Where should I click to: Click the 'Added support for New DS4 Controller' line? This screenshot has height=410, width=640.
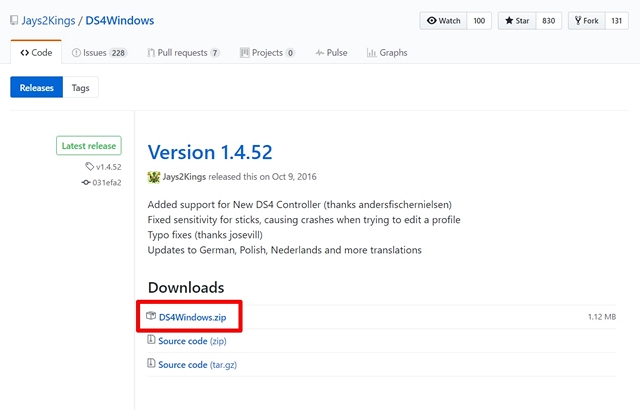point(300,204)
